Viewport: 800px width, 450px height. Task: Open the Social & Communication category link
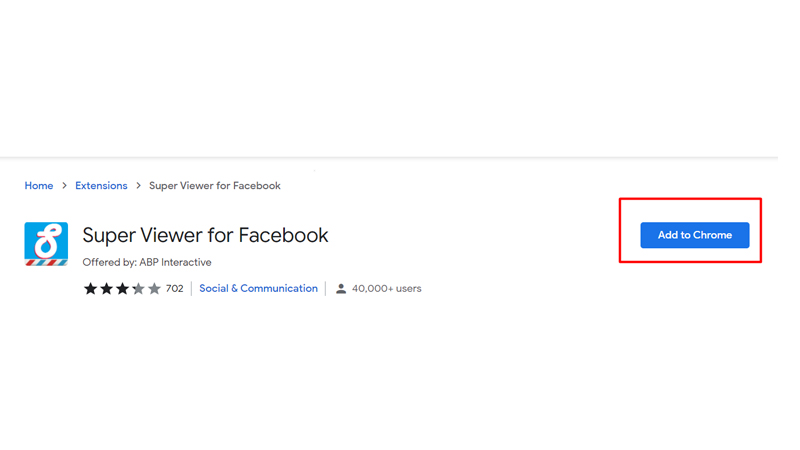pyautogui.click(x=258, y=288)
